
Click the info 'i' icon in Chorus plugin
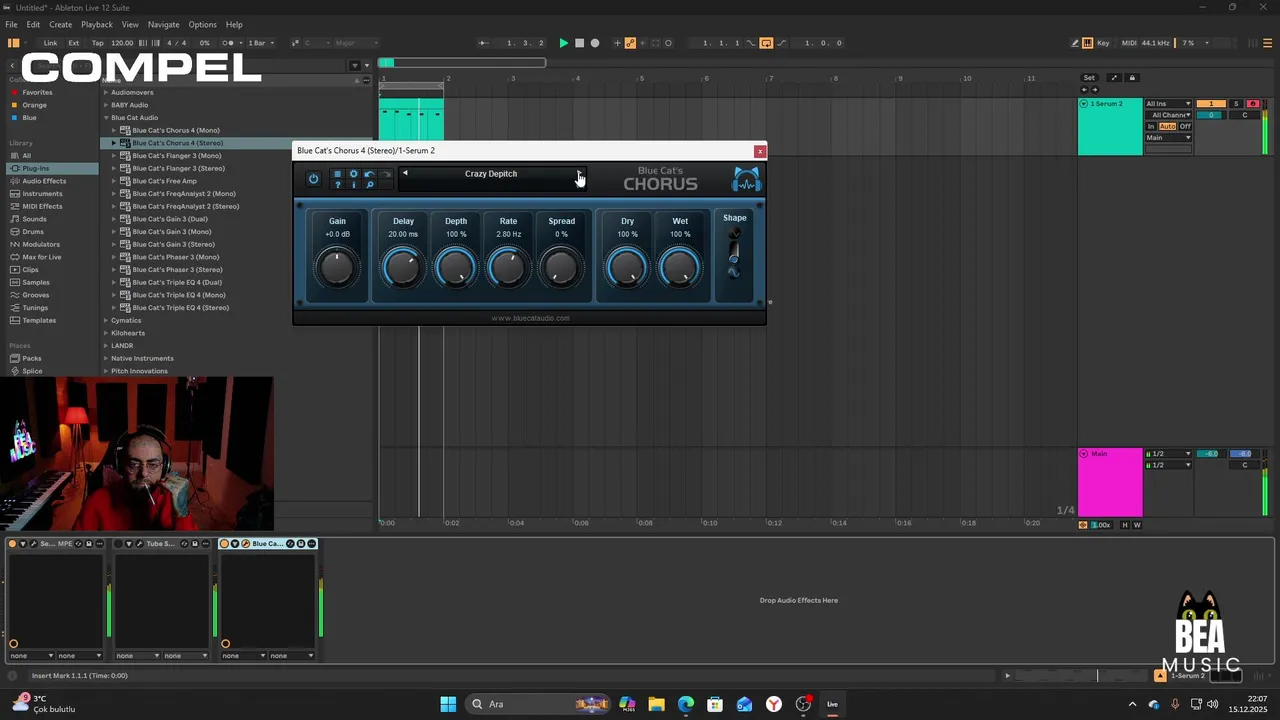click(353, 185)
